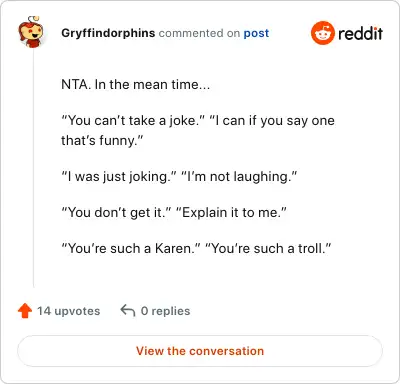Click the "I'm not laughing." quote
Image resolution: width=400 pixels, height=384 pixels.
click(x=239, y=176)
